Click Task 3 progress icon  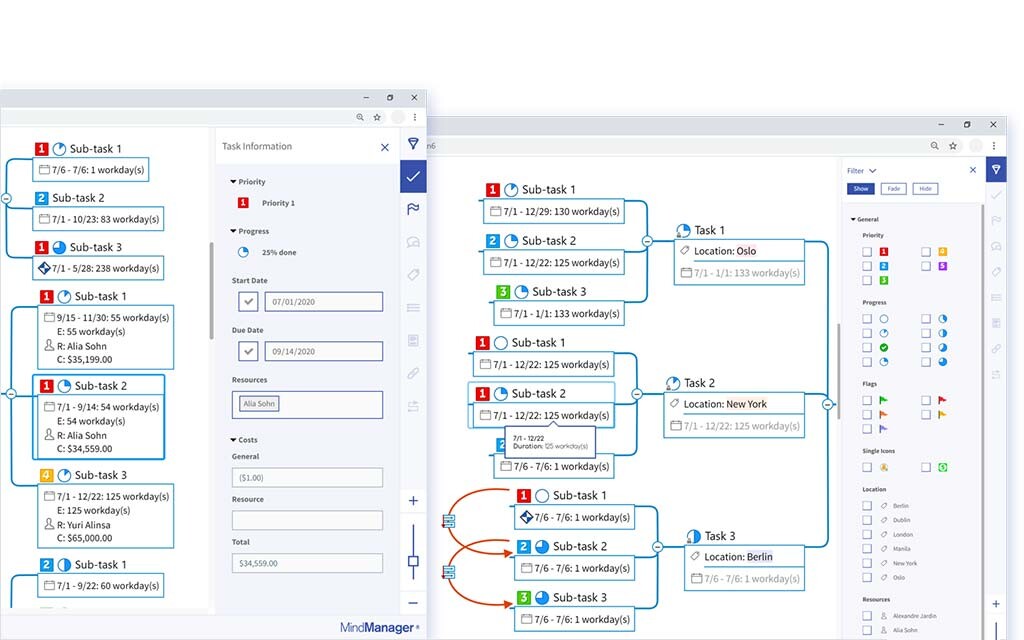[694, 536]
